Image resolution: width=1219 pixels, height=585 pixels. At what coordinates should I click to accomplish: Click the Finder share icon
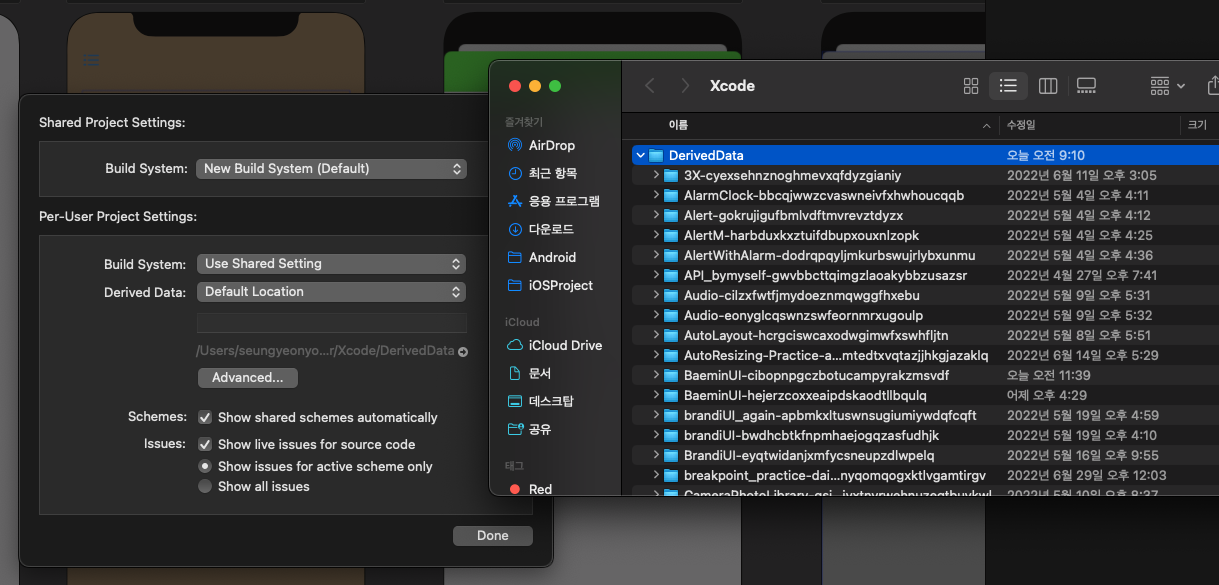click(x=1212, y=85)
